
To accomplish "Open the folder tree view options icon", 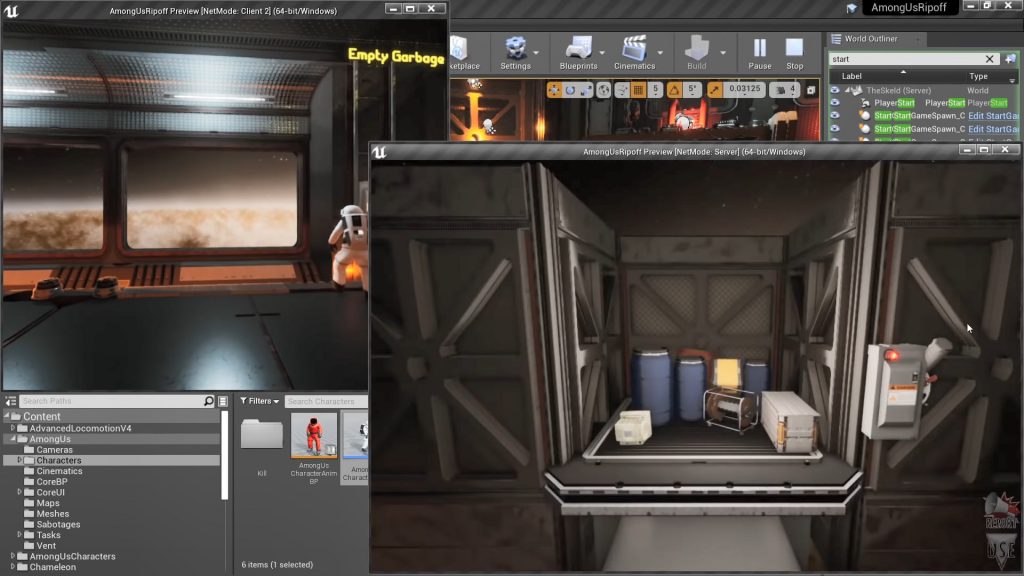I will coord(223,401).
